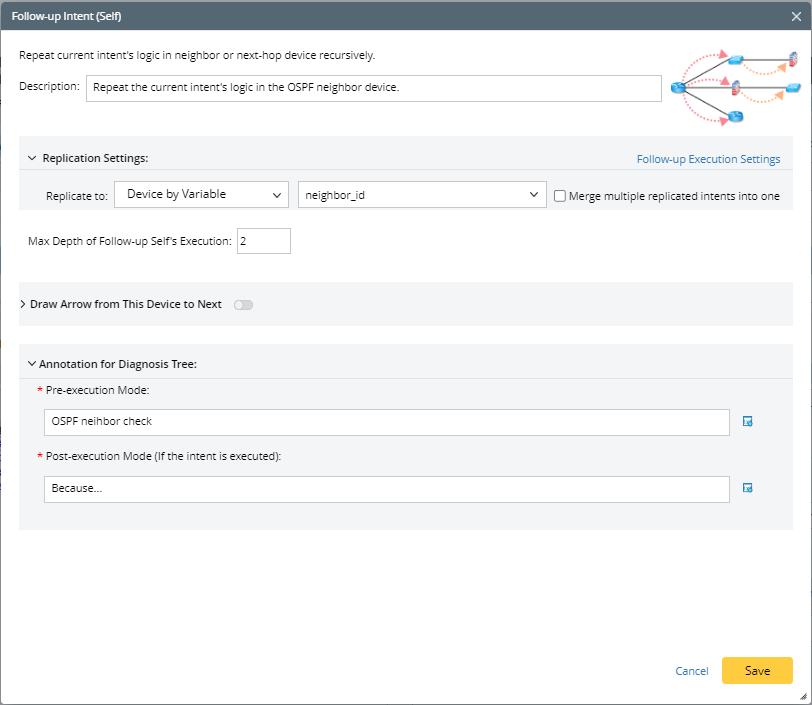This screenshot has height=705, width=812.
Task: Expand Draw Arrow from This Device section
Action: [x=24, y=304]
